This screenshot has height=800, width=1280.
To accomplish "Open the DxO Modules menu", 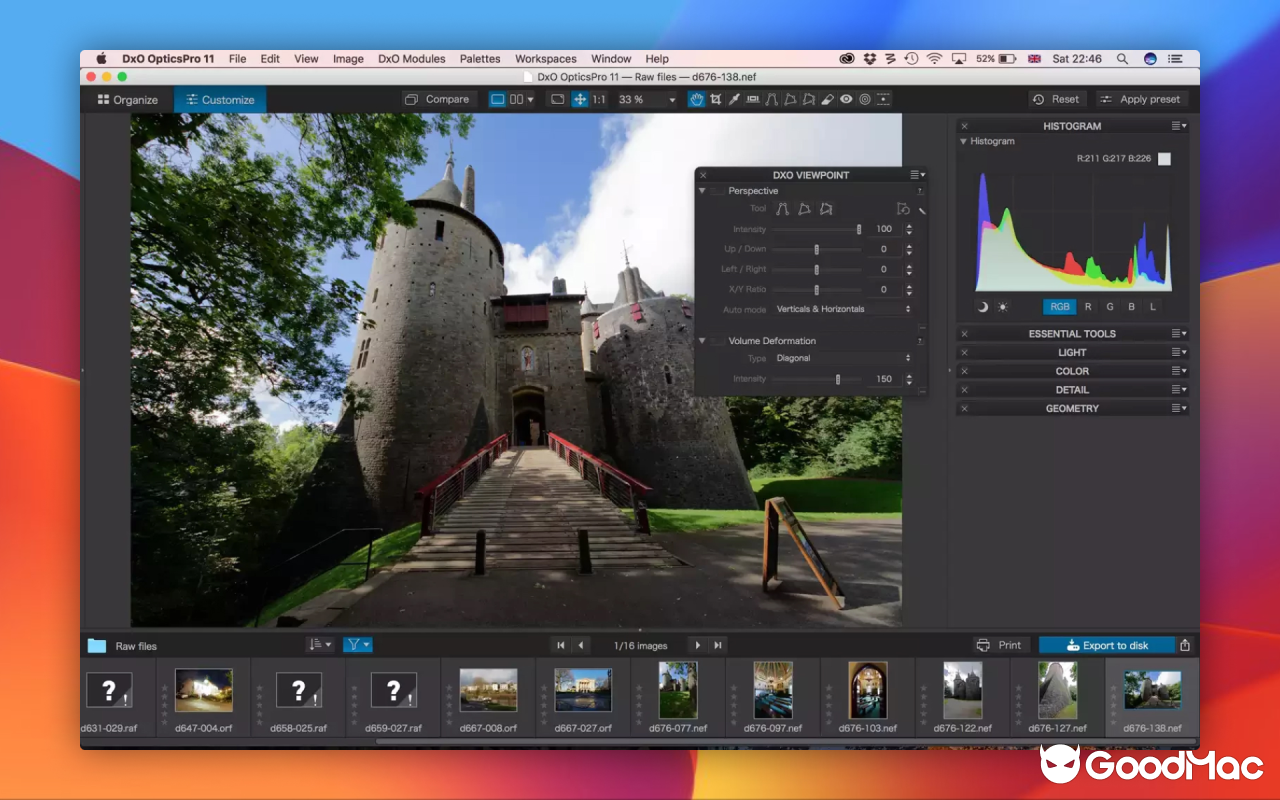I will pos(412,58).
